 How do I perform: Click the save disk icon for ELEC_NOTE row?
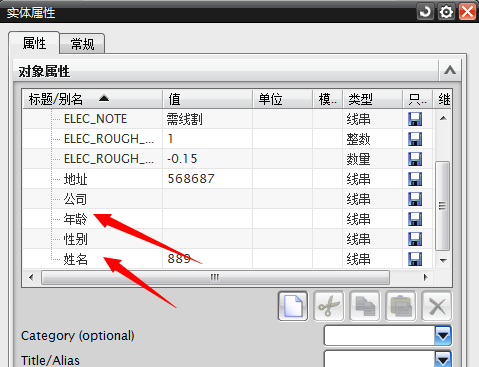tap(415, 119)
